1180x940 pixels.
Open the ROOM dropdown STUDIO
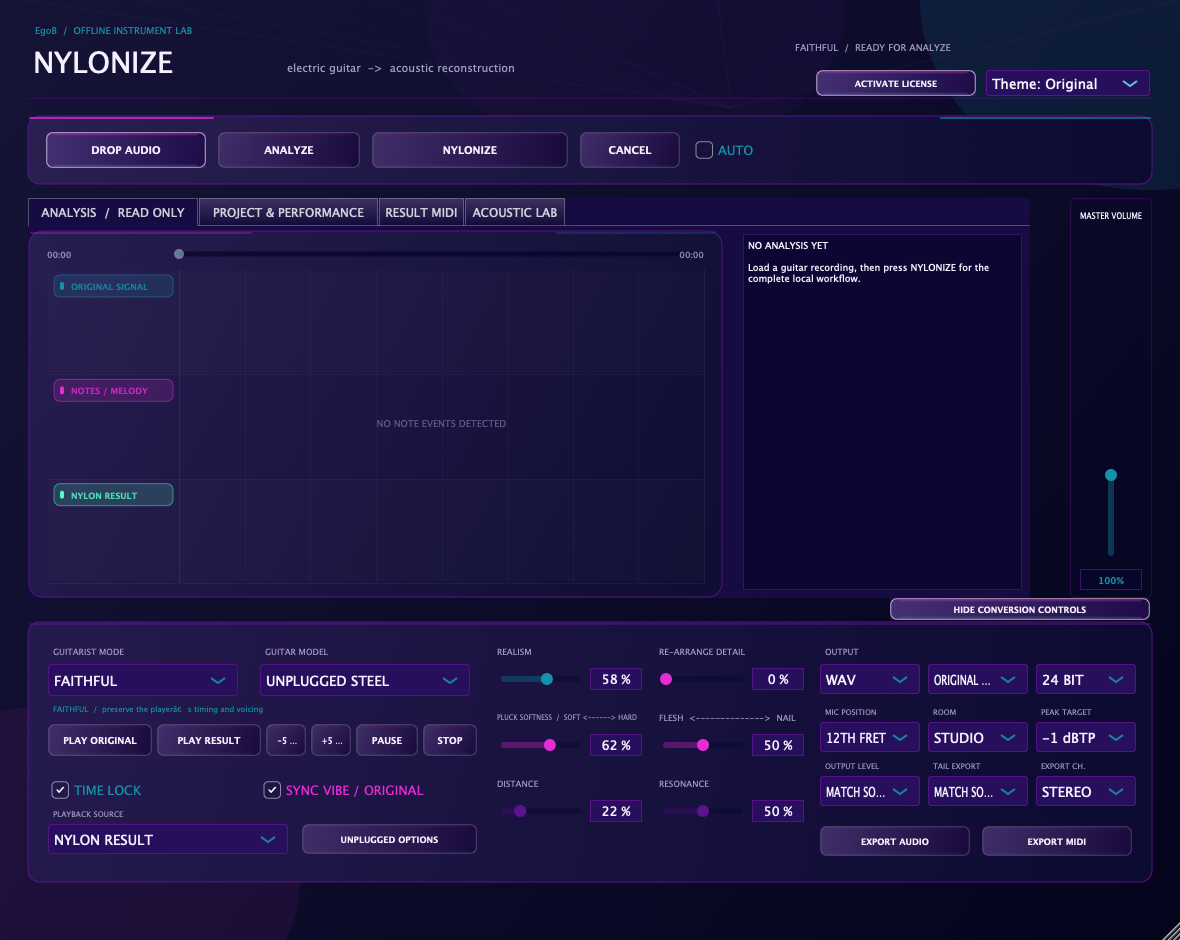[978, 738]
